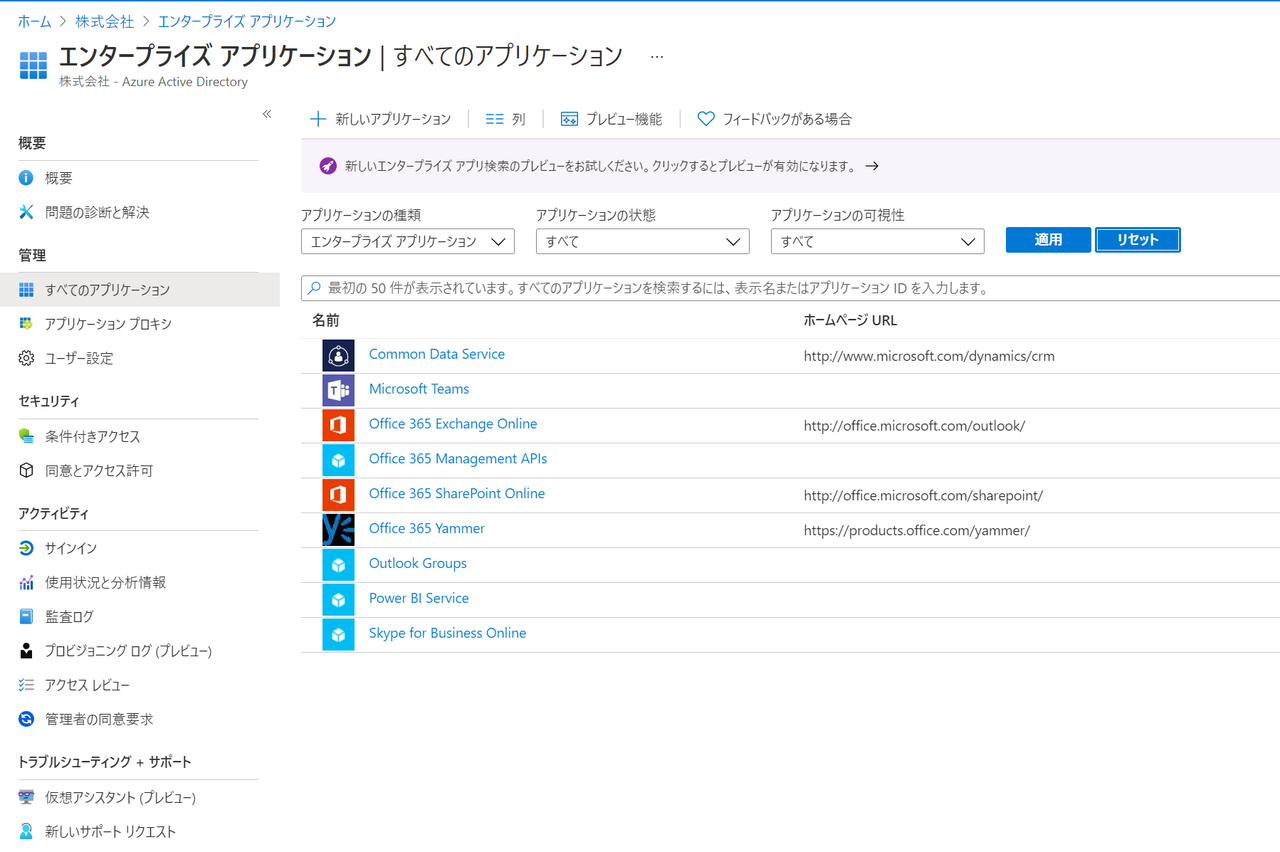
Task: Click the preview banner message text
Action: 600,166
